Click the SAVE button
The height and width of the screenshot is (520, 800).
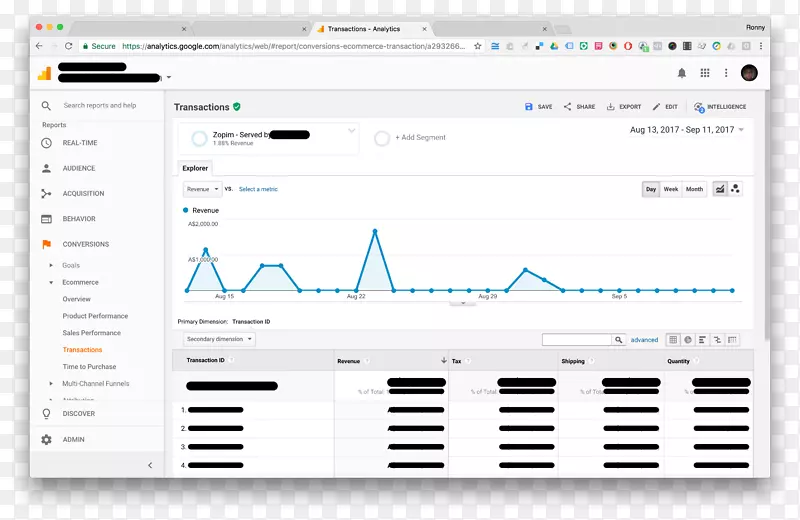point(538,107)
